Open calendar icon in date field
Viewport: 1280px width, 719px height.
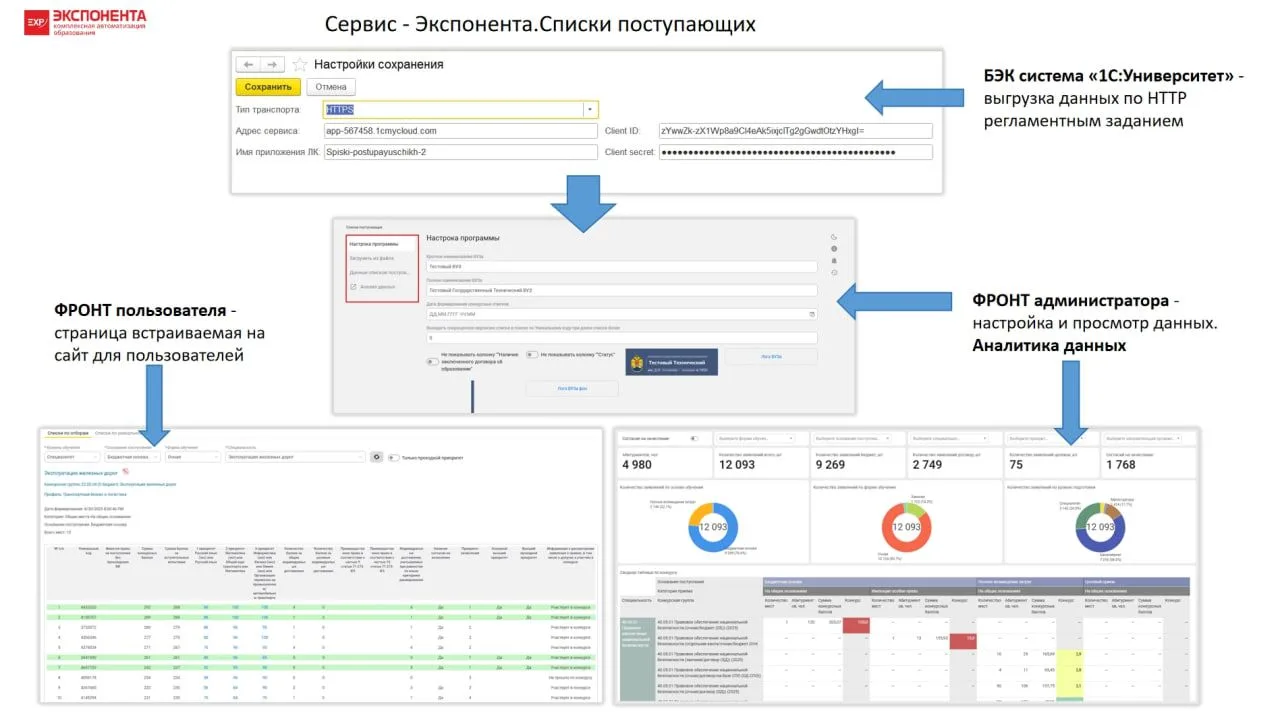811,314
